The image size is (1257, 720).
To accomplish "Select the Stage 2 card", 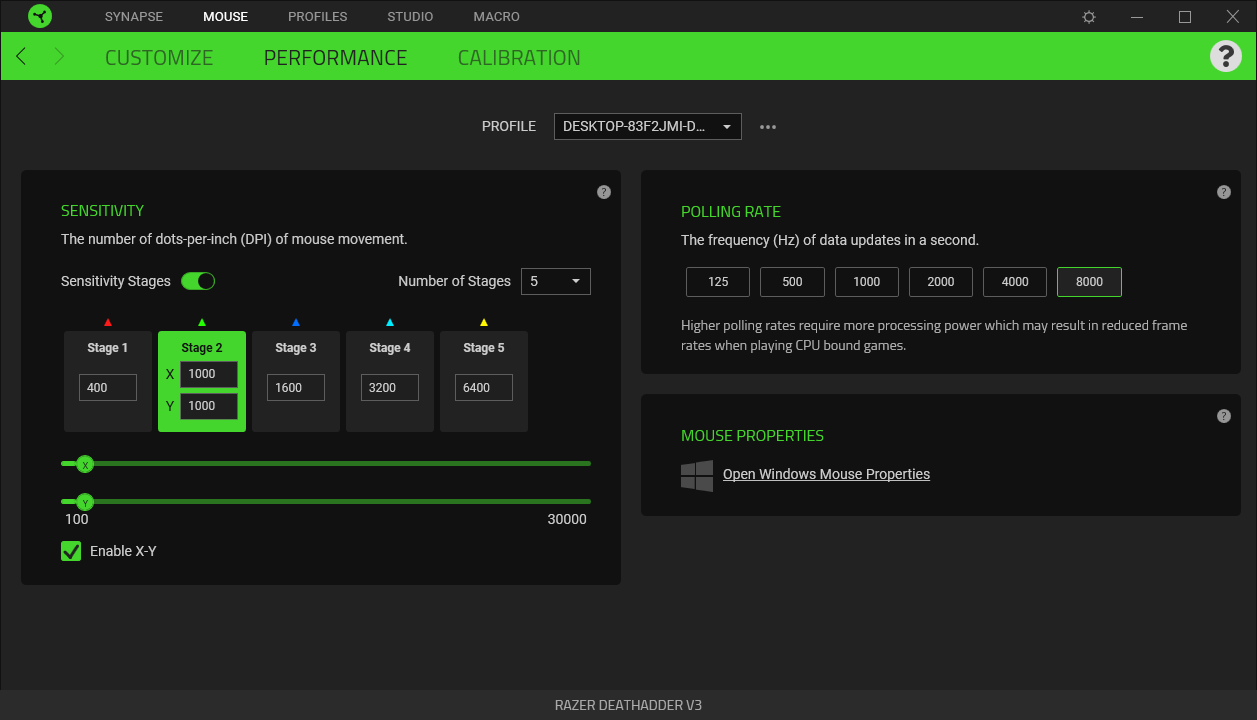I will pos(202,381).
